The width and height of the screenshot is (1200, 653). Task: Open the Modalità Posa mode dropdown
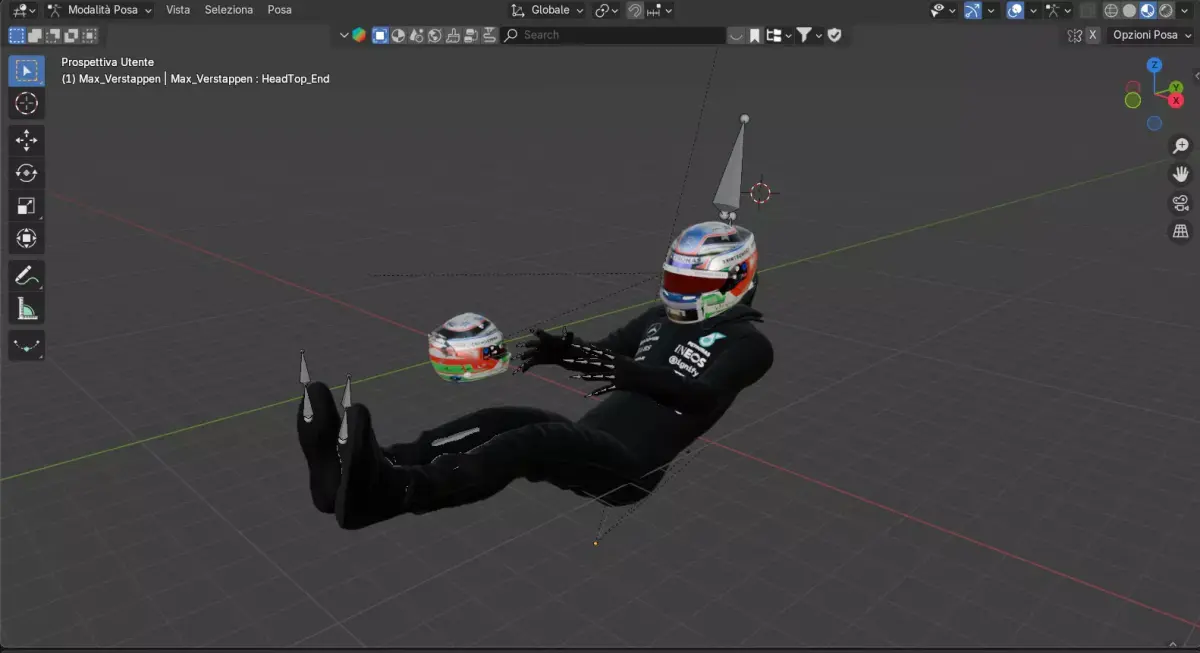point(98,10)
